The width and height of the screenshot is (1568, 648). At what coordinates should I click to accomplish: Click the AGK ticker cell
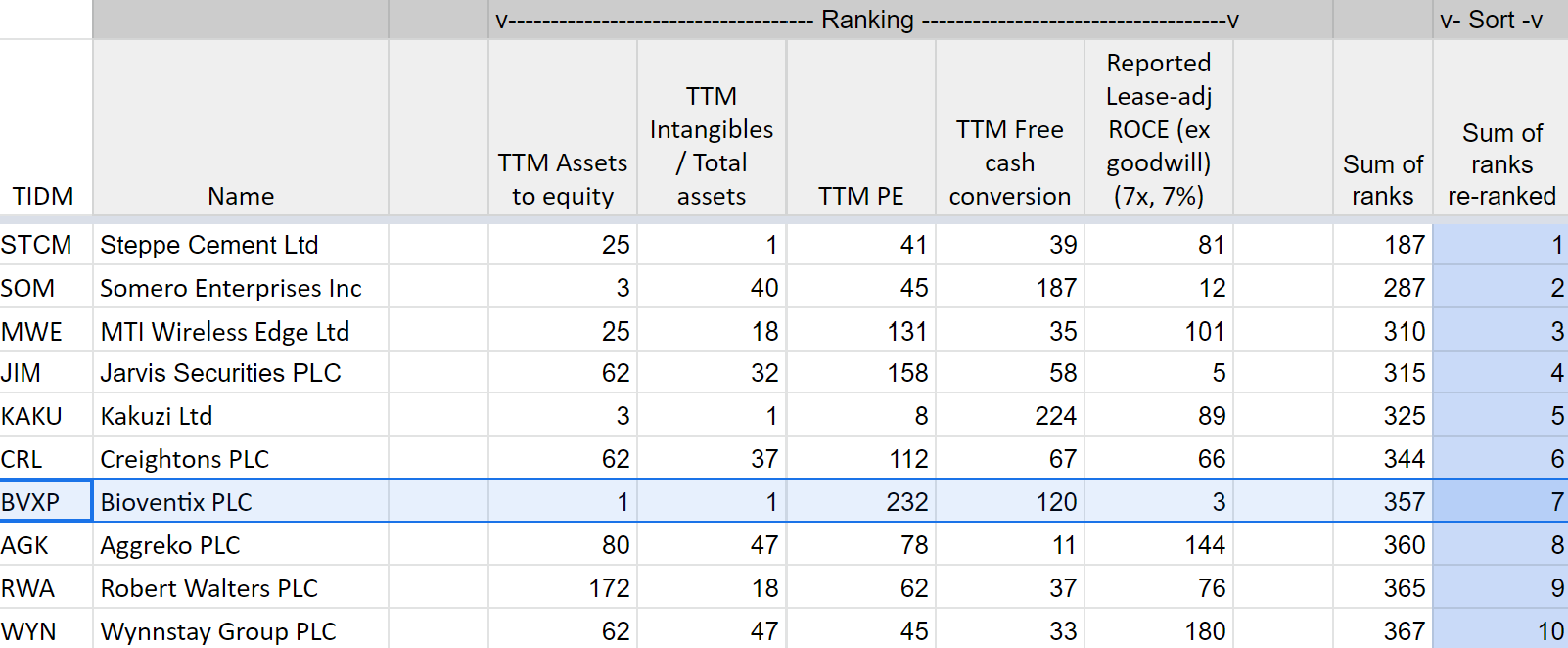tap(46, 545)
